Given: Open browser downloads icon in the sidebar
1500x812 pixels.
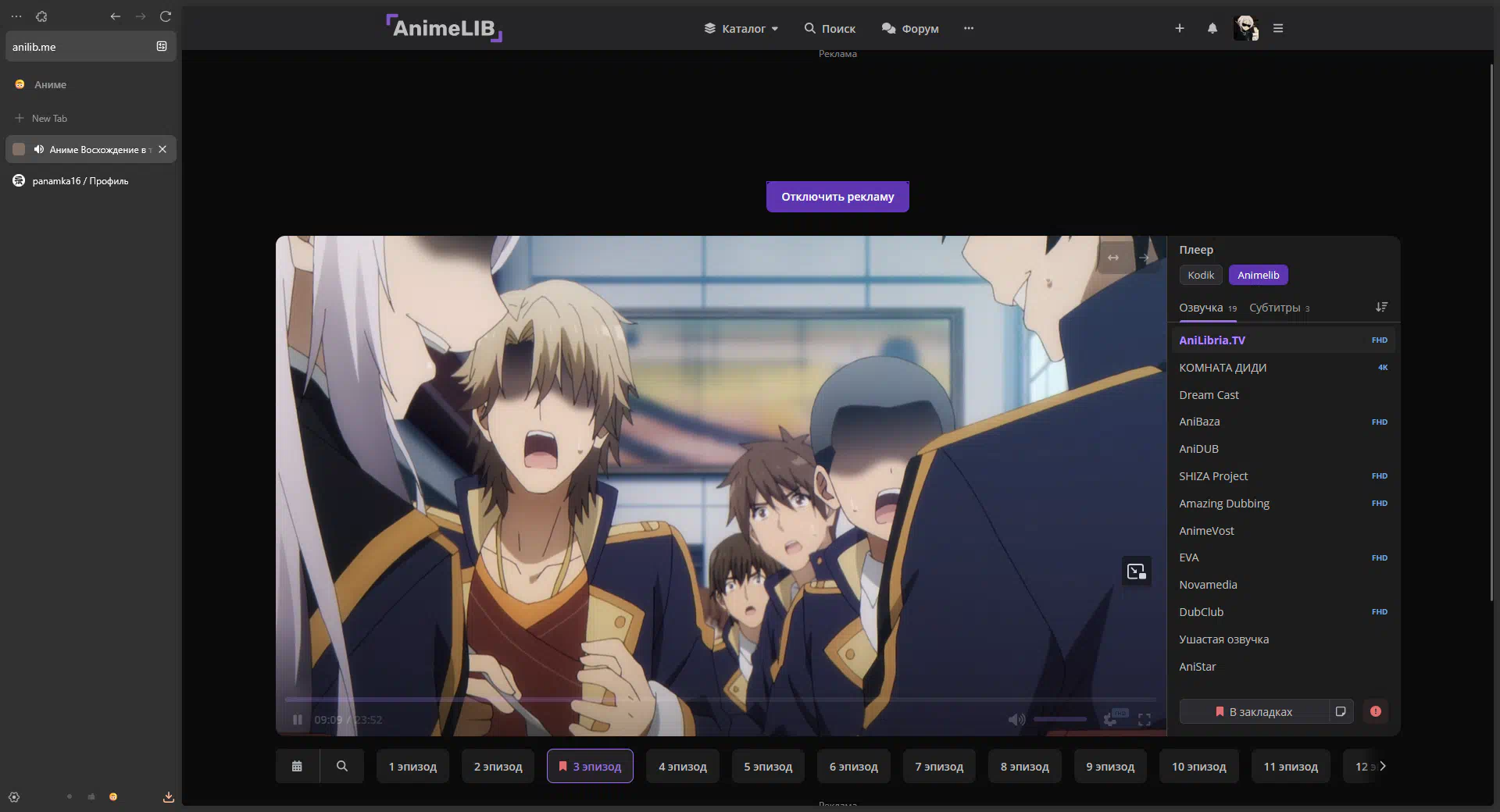Looking at the screenshot, I should coord(168,797).
